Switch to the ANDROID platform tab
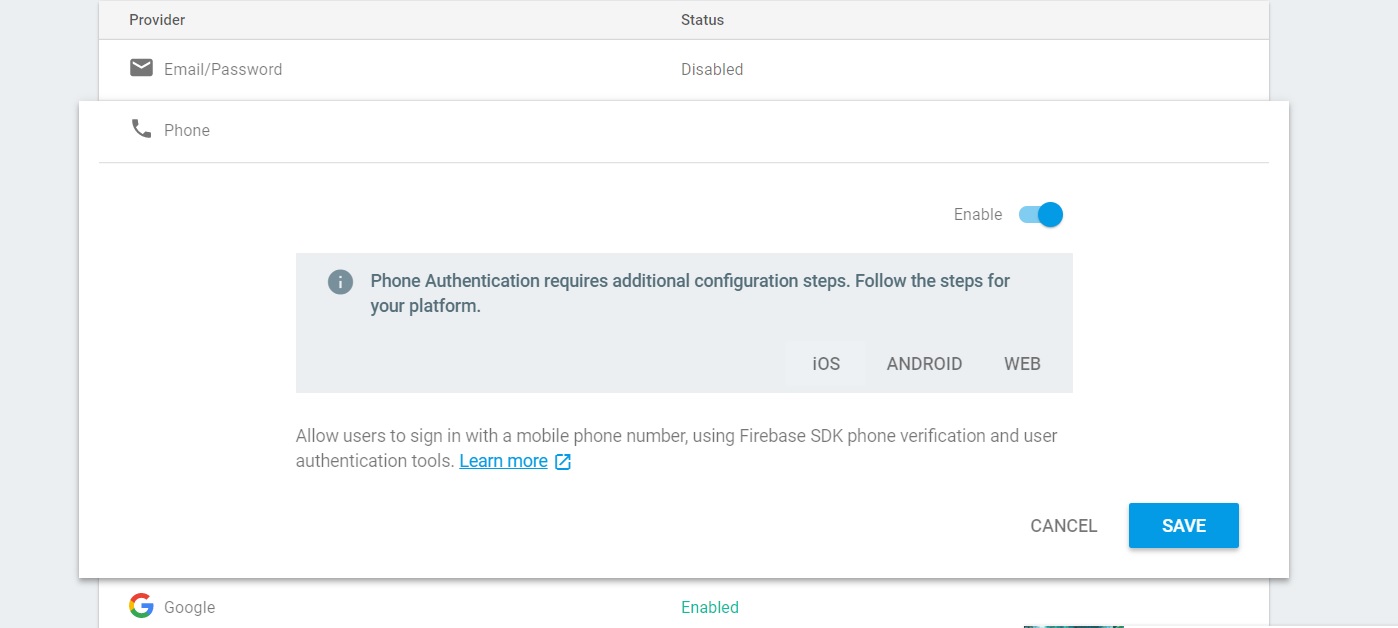Viewport: 1398px width, 628px height. coord(924,364)
